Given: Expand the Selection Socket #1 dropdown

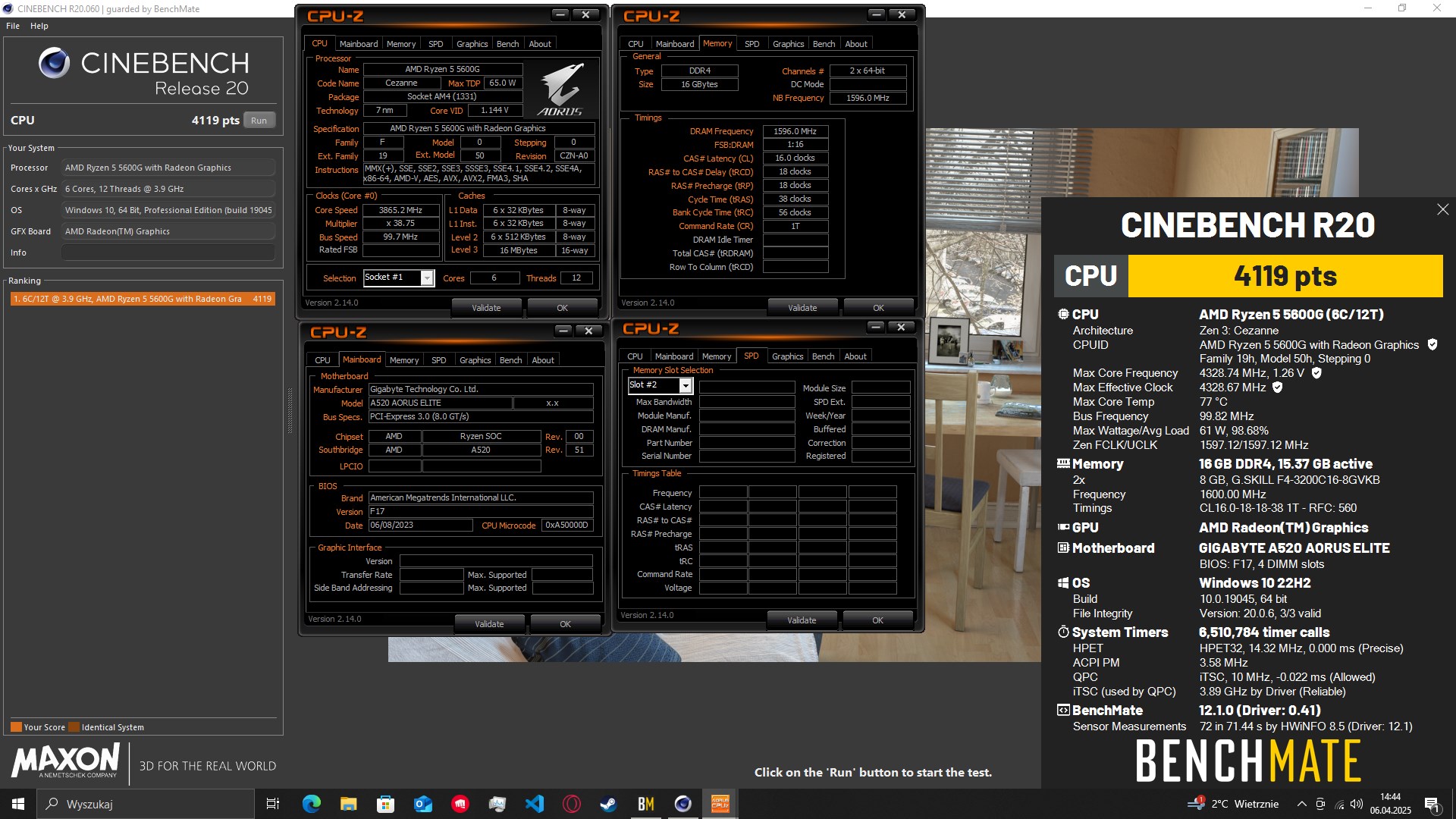Looking at the screenshot, I should (427, 278).
